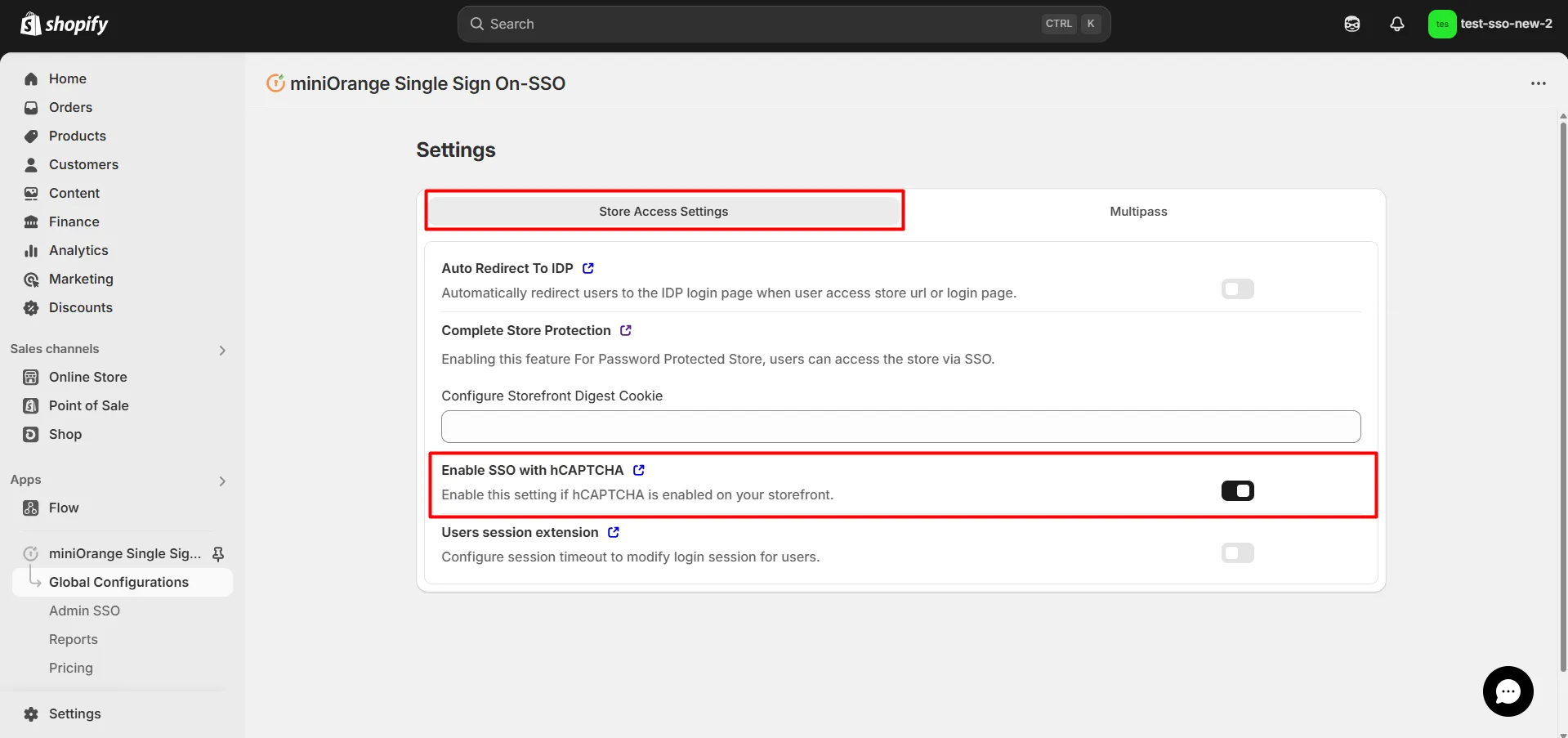This screenshot has width=1568, height=738.
Task: Expand the Apps section chevron
Action: [x=222, y=481]
